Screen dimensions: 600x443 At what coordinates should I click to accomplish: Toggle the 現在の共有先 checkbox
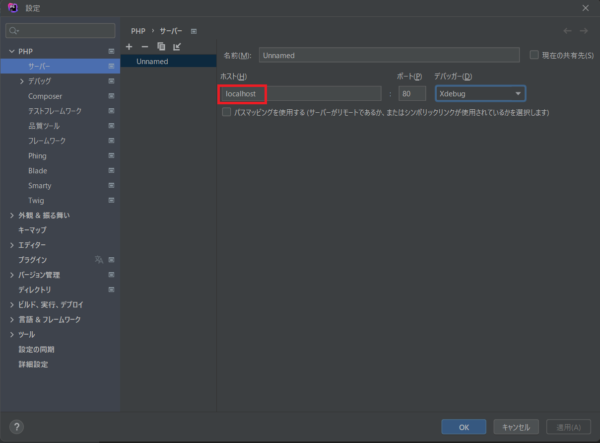pyautogui.click(x=534, y=55)
